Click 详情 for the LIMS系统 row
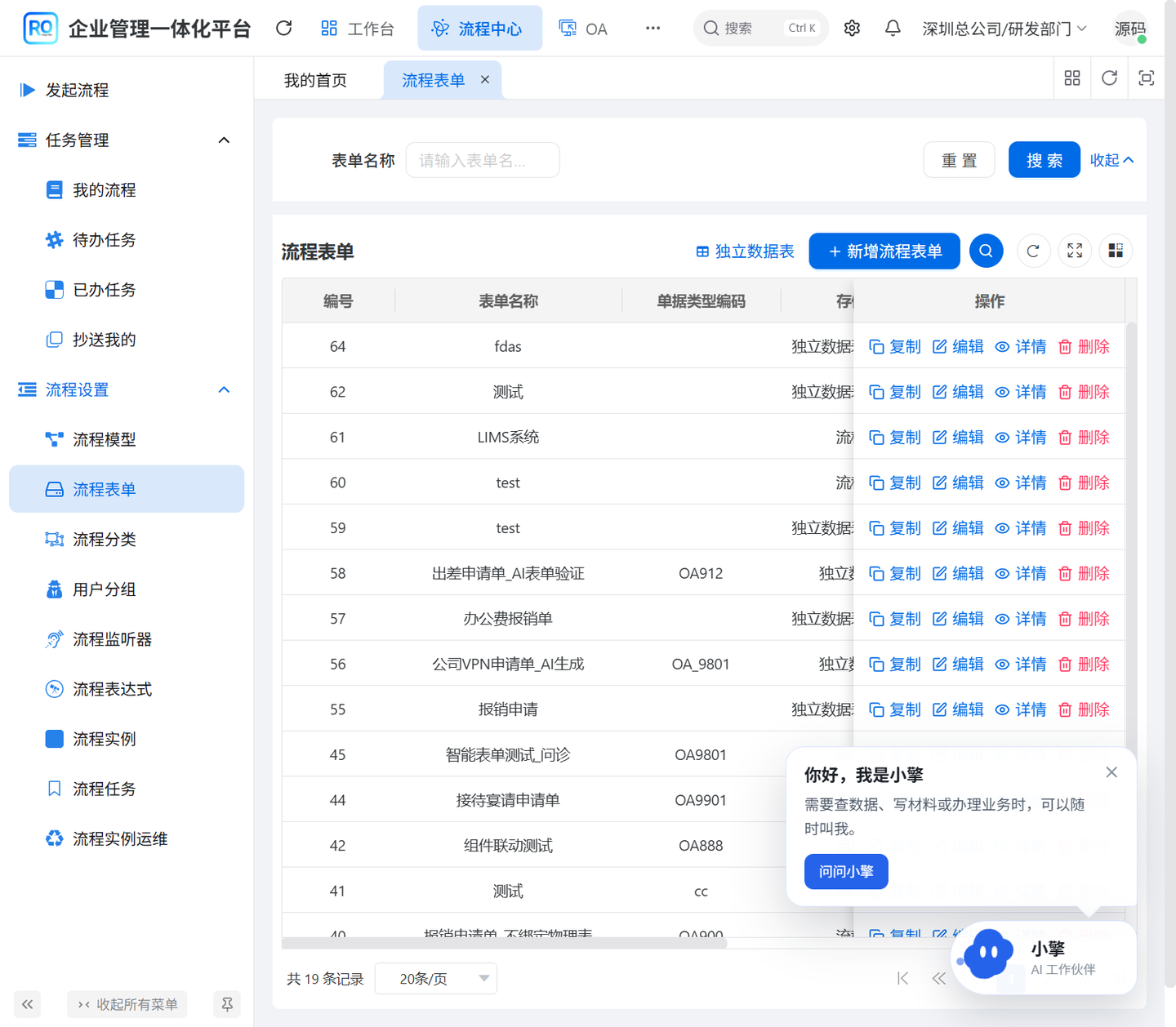The image size is (1176, 1027). pos(1021,438)
